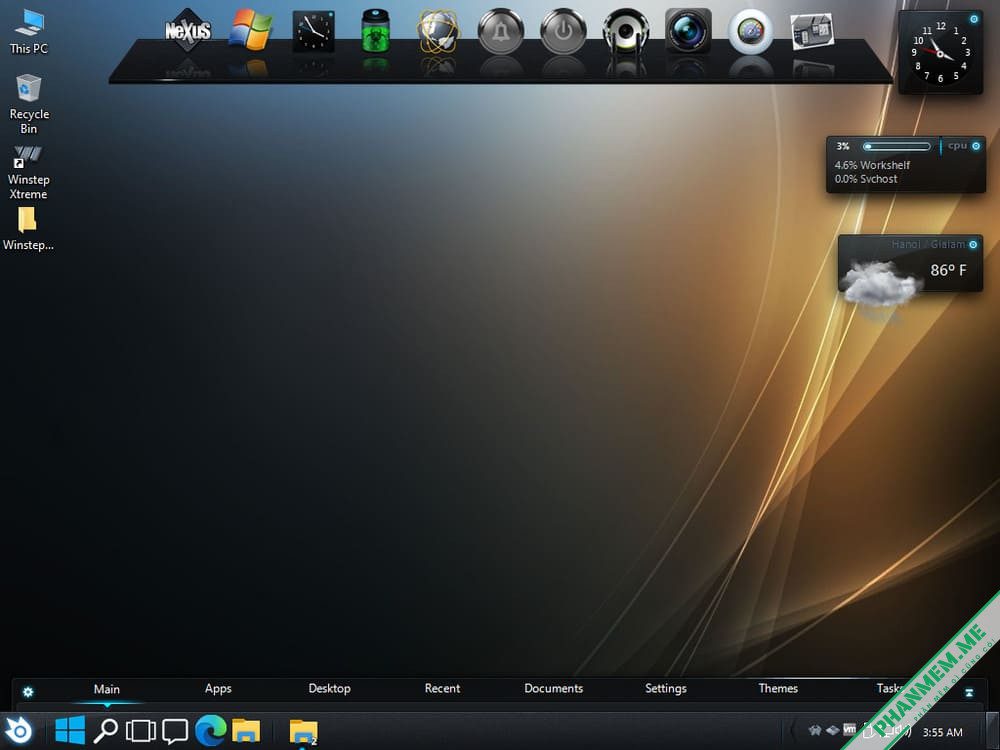Image resolution: width=1000 pixels, height=750 pixels.
Task: Open the headphones speaker dock icon
Action: coord(626,31)
